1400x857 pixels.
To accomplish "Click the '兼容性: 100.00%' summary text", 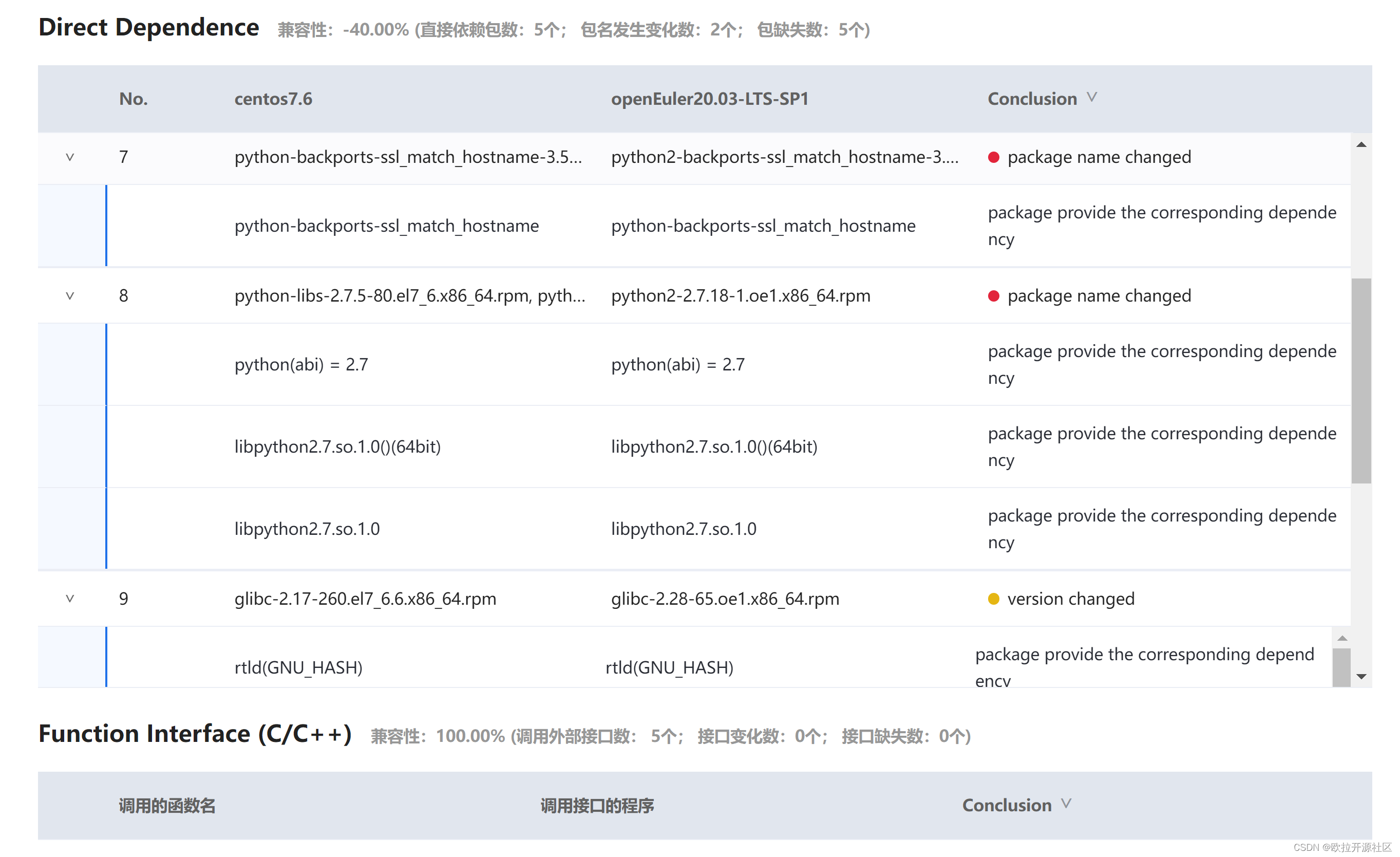I will tap(438, 737).
